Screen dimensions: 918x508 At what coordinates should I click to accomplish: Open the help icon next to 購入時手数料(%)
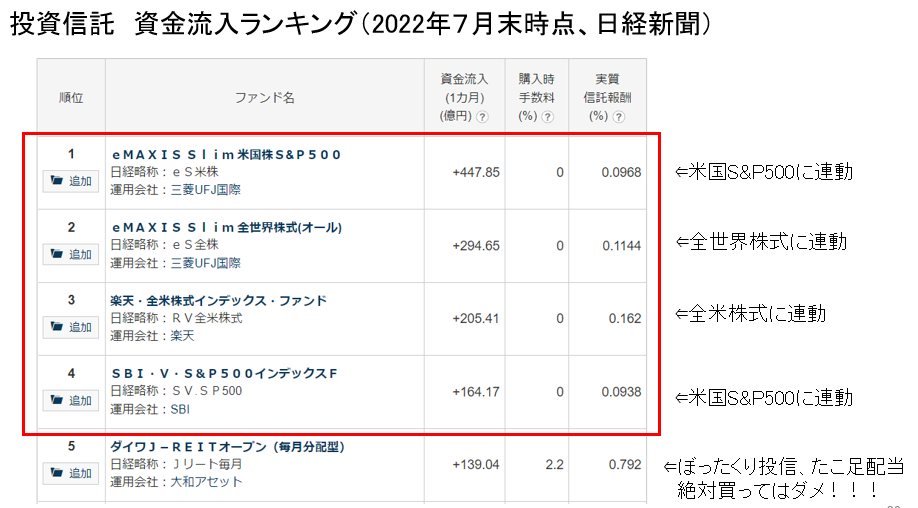tap(547, 116)
